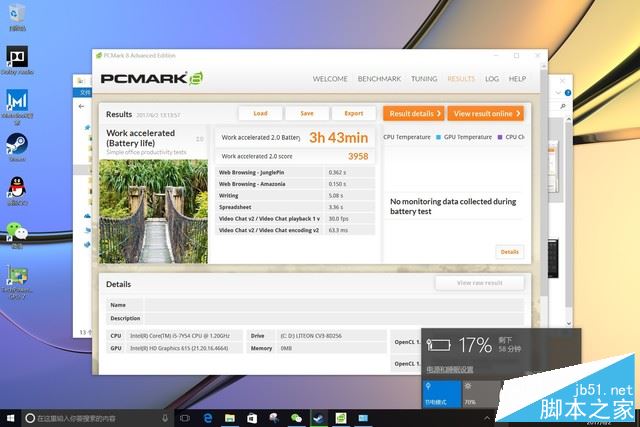Switch to the BENCHMARK tab
Image resolution: width=640 pixels, height=427 pixels.
pyautogui.click(x=379, y=79)
